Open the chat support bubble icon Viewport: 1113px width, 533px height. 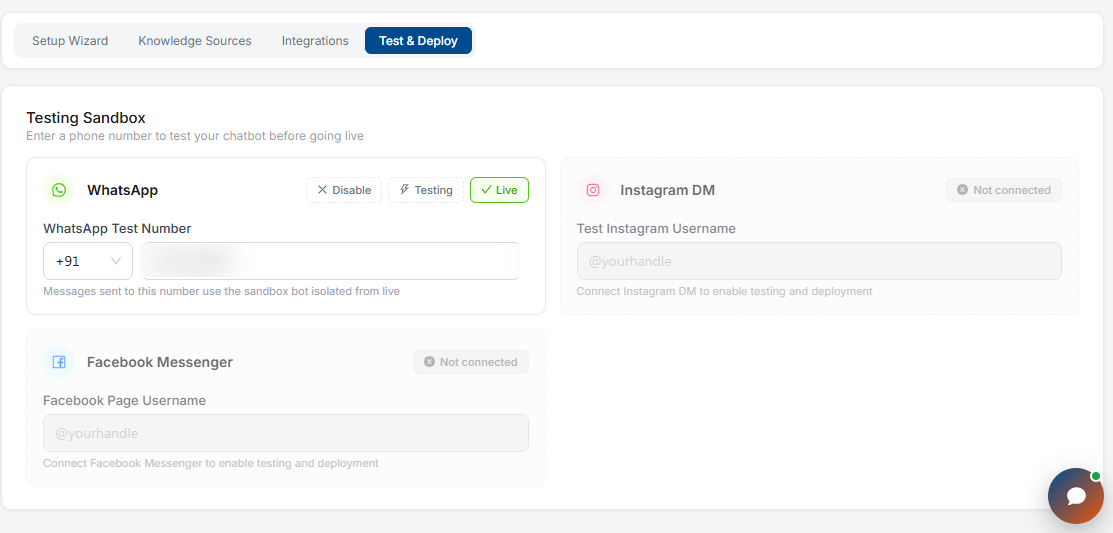pyautogui.click(x=1076, y=495)
